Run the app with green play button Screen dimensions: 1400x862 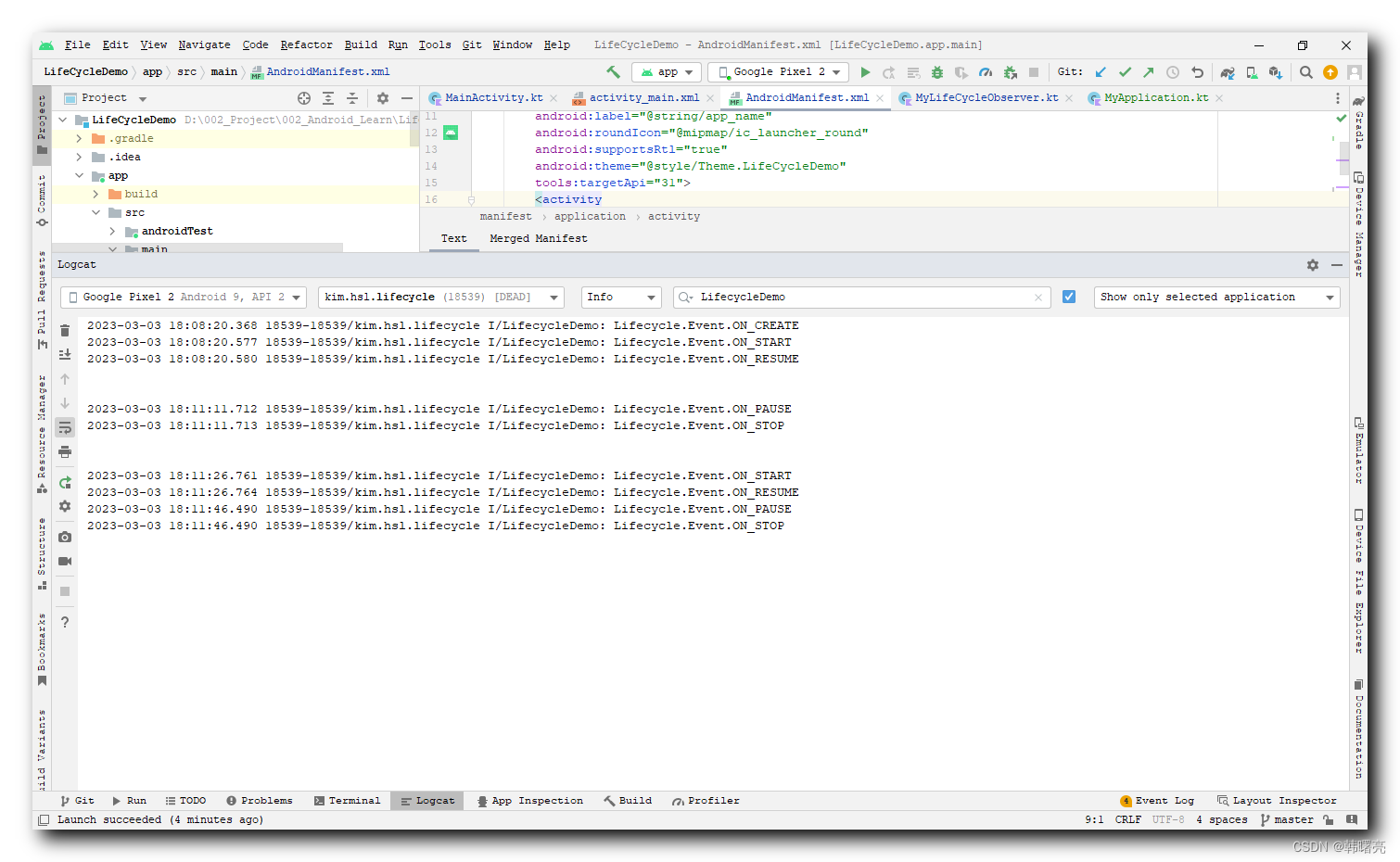[865, 72]
